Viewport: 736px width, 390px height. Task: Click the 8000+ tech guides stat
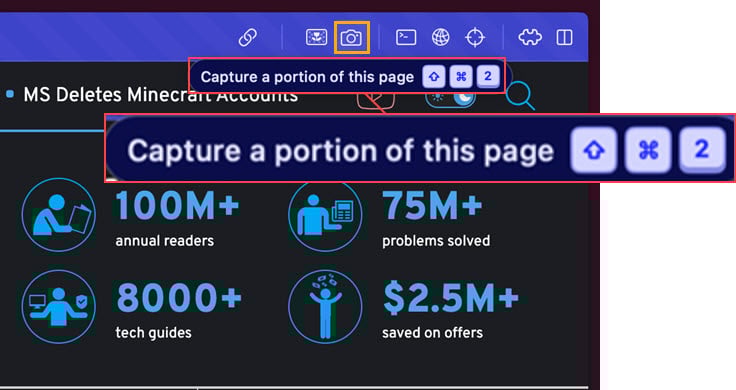[178, 310]
